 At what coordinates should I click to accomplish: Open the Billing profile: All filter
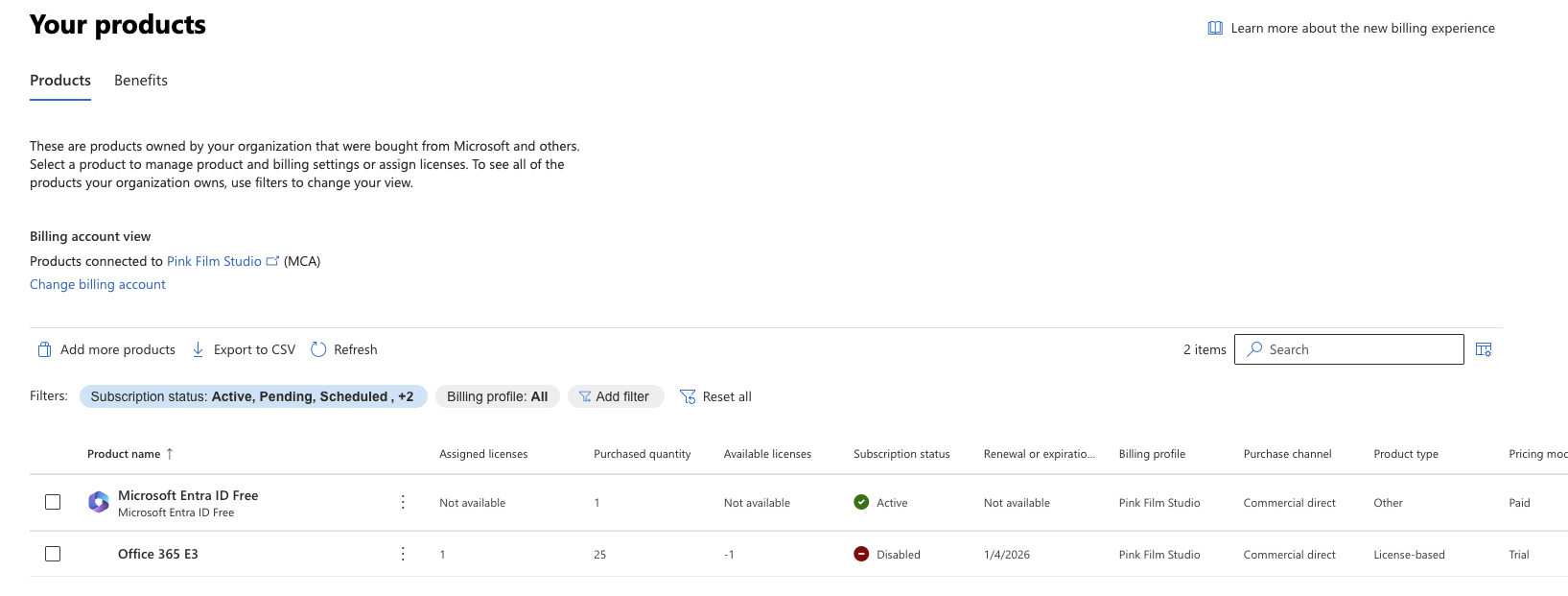click(x=497, y=396)
